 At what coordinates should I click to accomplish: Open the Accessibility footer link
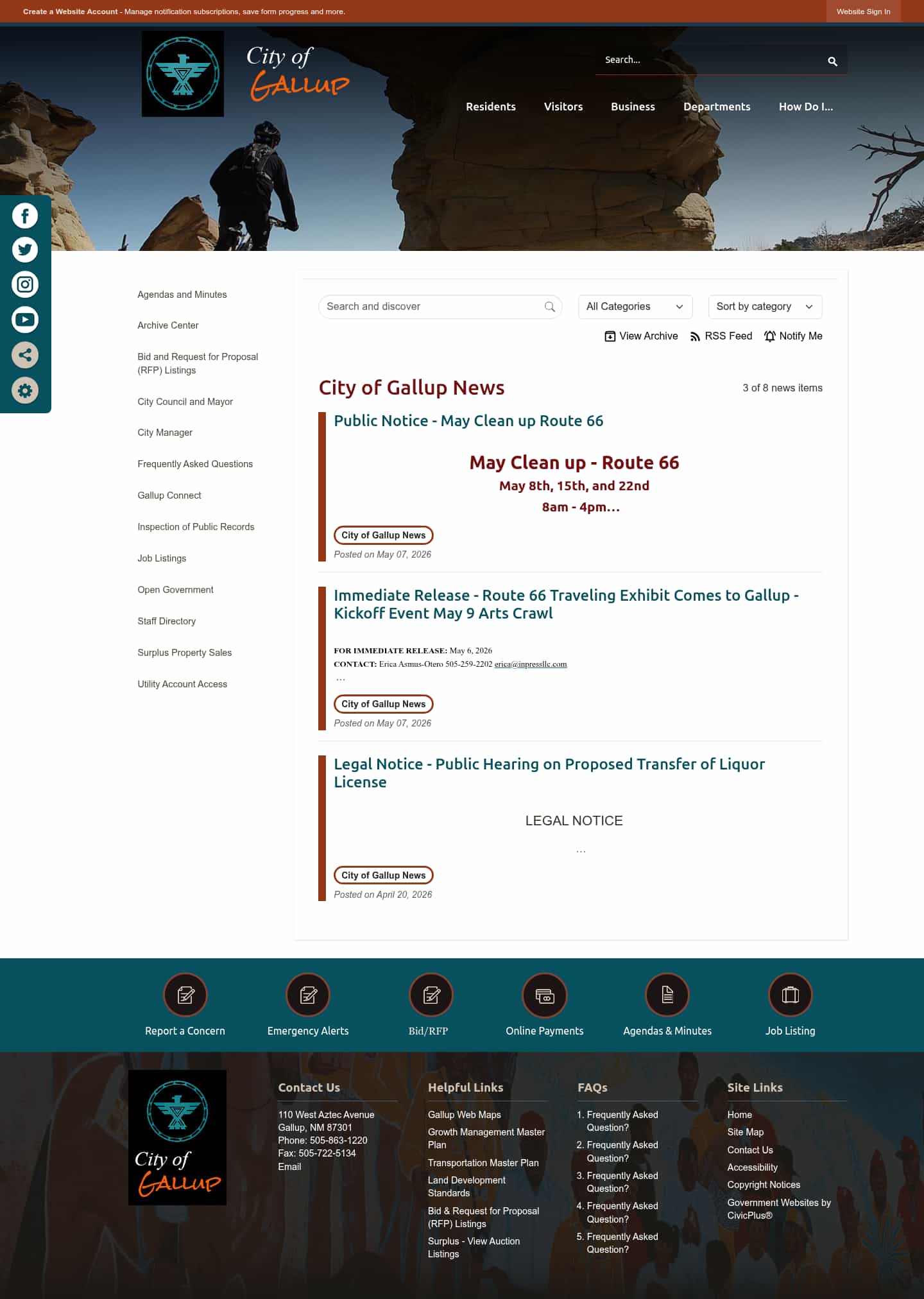[x=752, y=1167]
